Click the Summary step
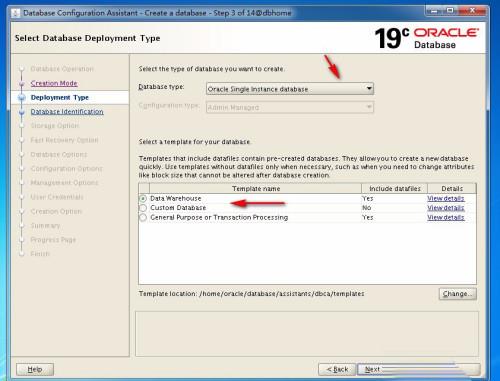Screen dimensions: 500x381 tap(45, 226)
